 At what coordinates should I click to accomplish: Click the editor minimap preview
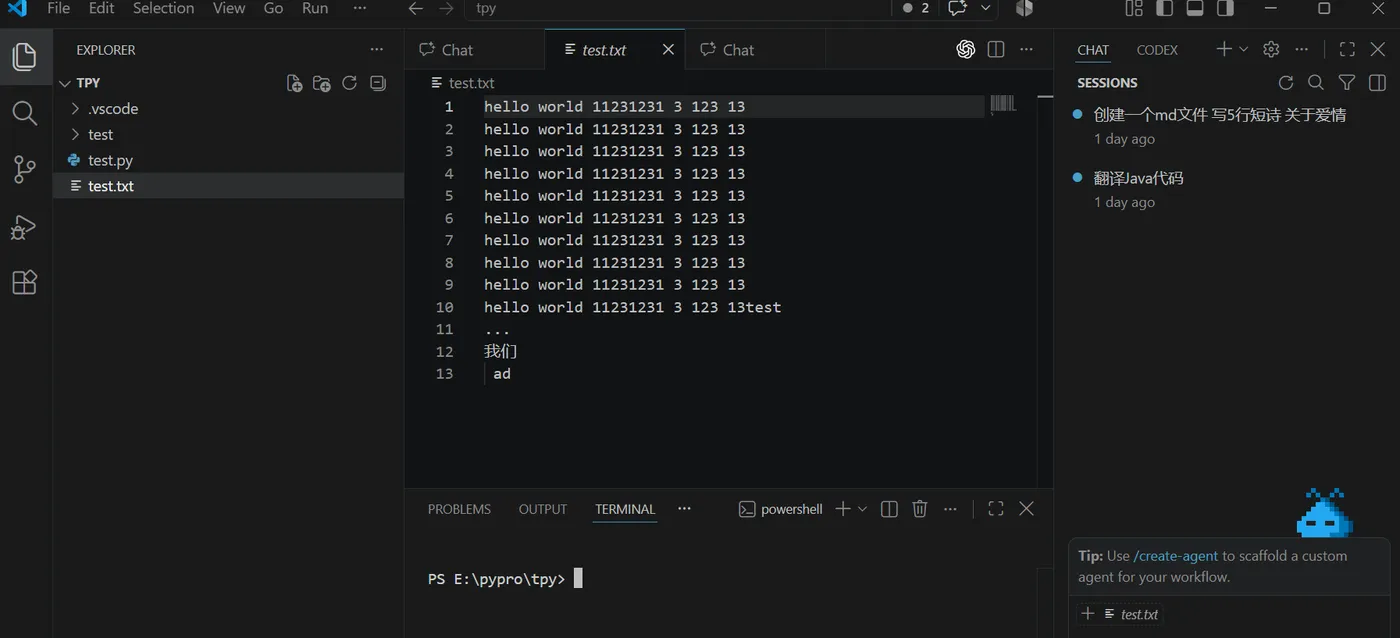pos(1003,103)
